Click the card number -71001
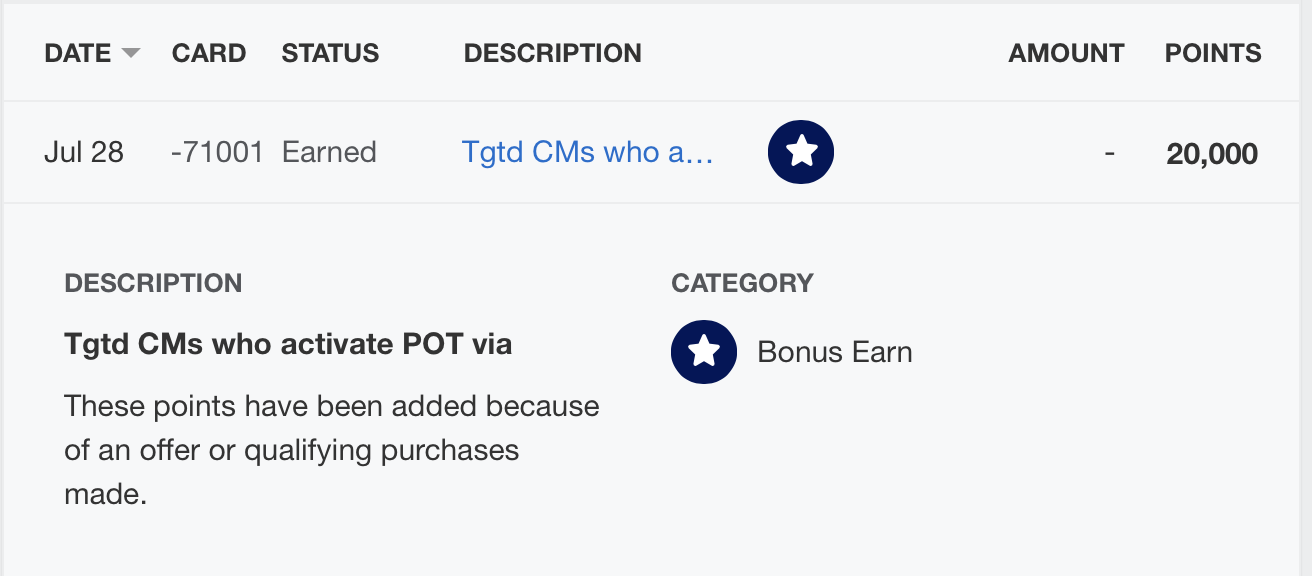Screen dimensions: 1312x576 tap(217, 153)
